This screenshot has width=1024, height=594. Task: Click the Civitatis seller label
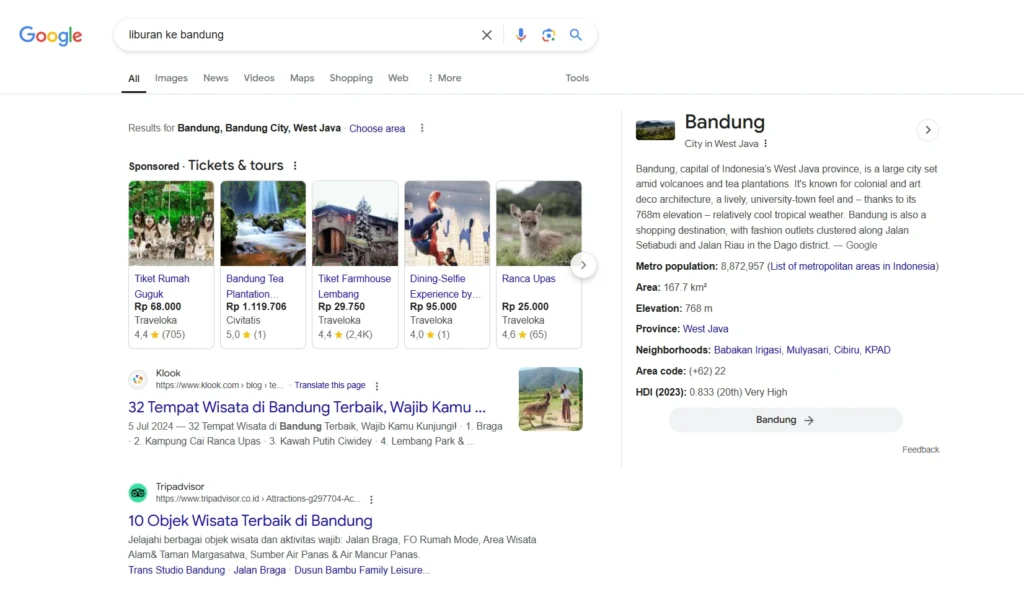coord(243,320)
